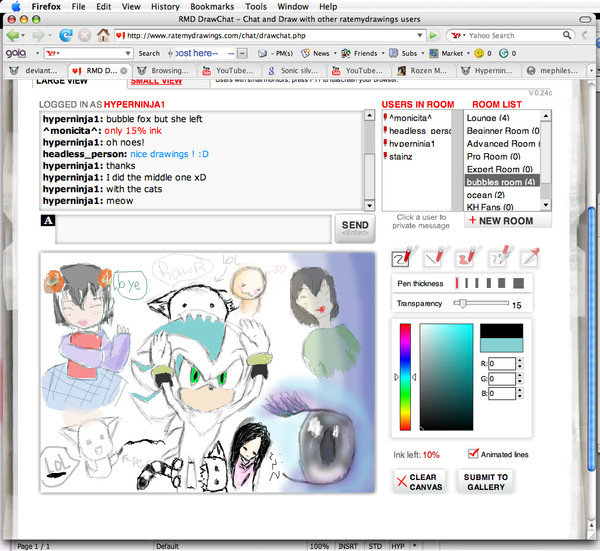Click the chat message input field
Screen dimensions: 600x551
[x=194, y=229]
